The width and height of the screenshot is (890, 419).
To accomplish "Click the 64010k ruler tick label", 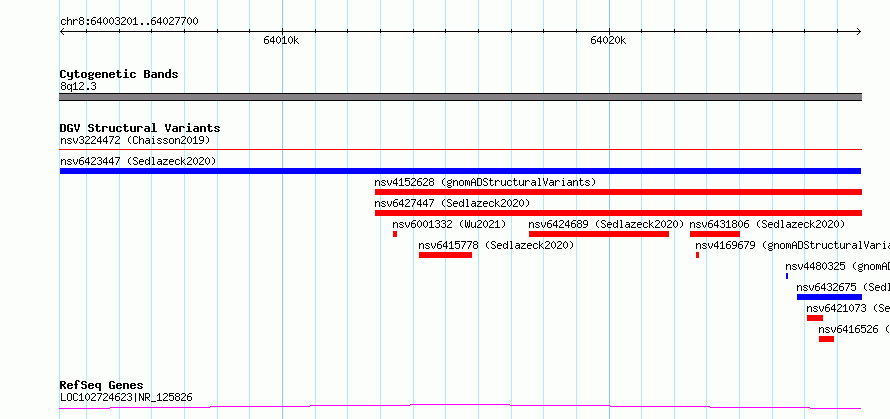I will point(281,40).
